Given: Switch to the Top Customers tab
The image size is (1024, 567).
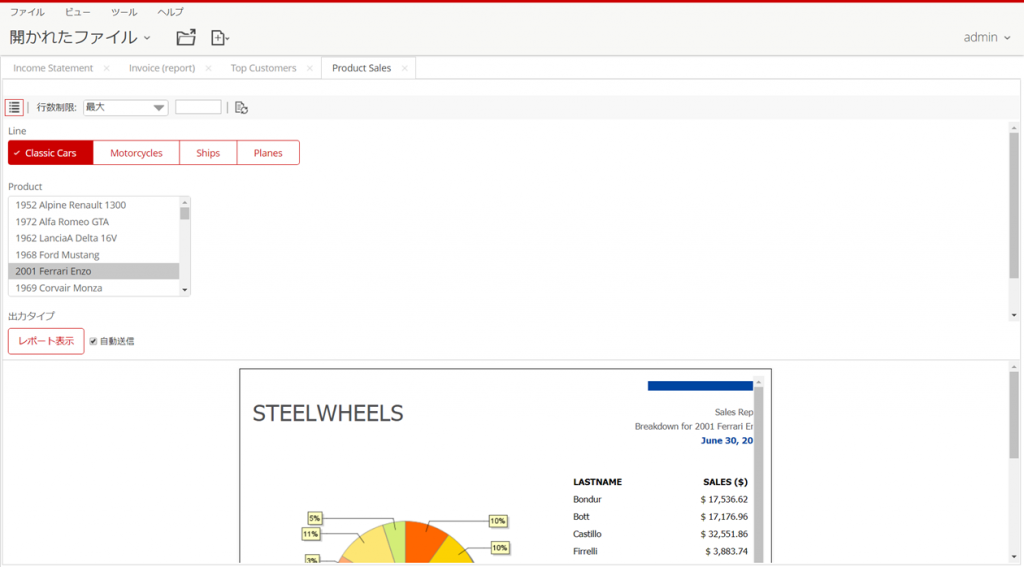Looking at the screenshot, I should coord(263,68).
